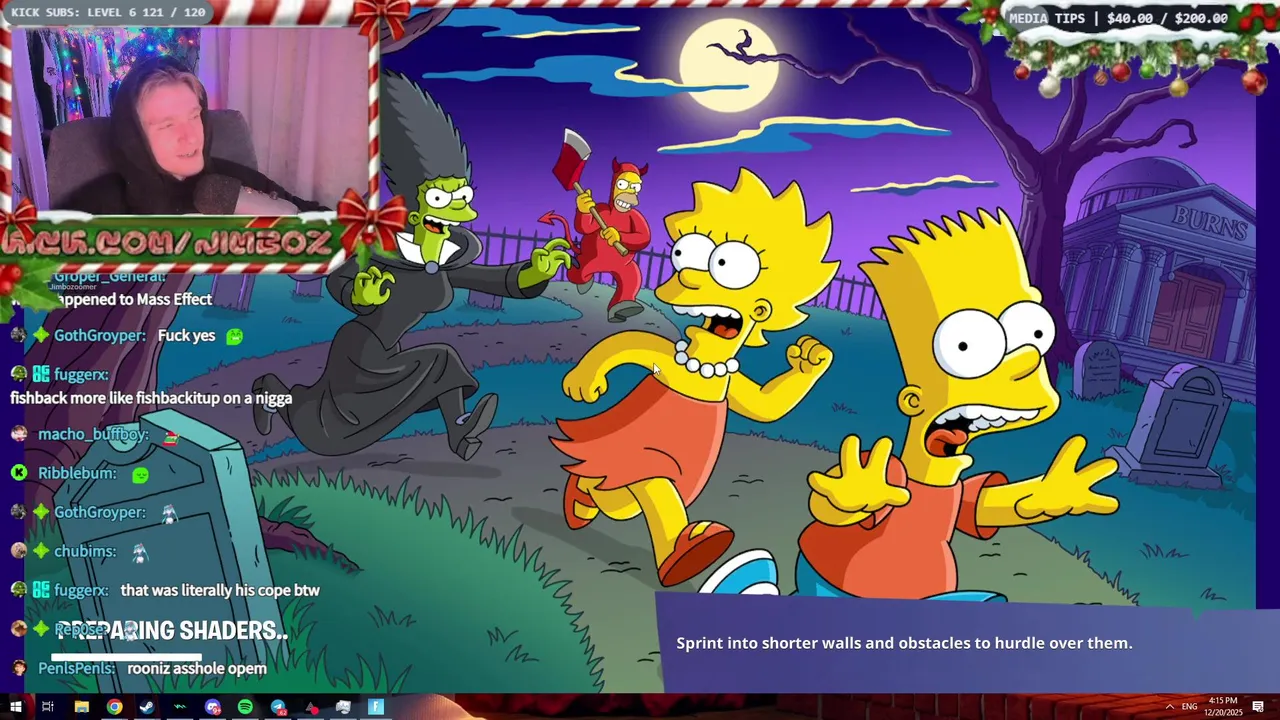Open Steam from the taskbar
The image size is (1280, 720).
click(x=147, y=707)
